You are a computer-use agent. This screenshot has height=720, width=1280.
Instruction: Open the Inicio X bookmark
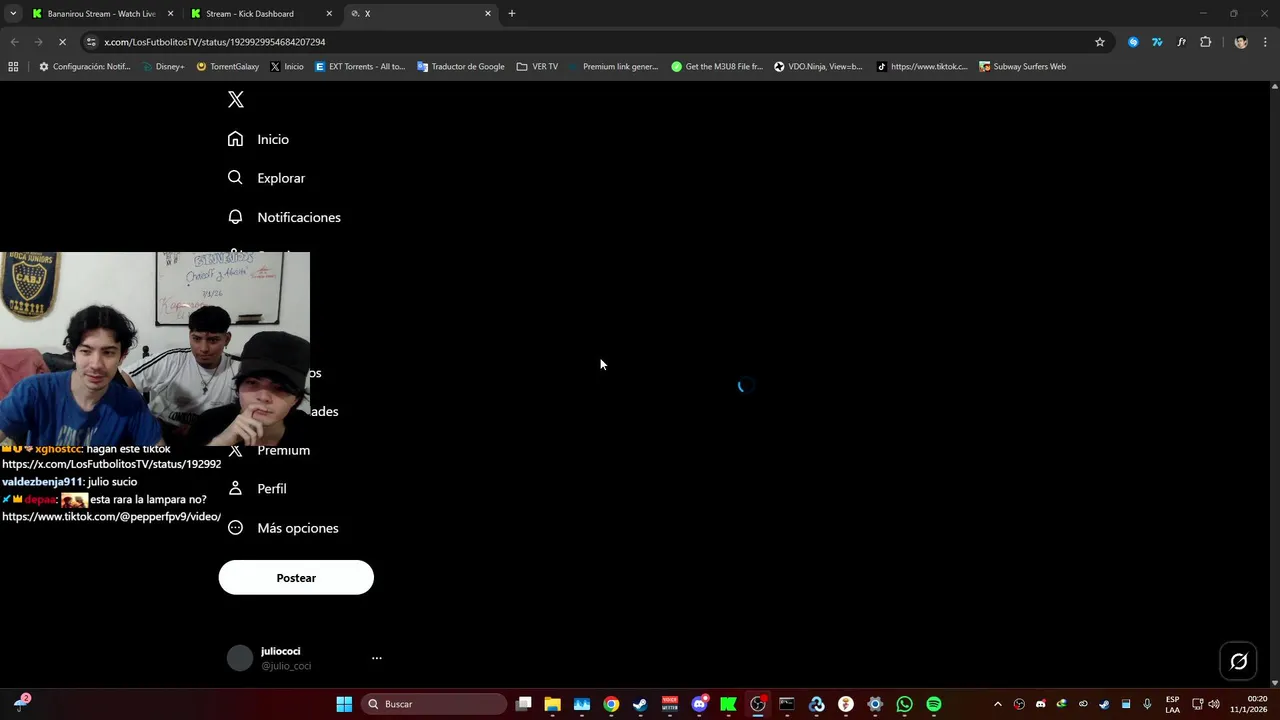coord(287,66)
